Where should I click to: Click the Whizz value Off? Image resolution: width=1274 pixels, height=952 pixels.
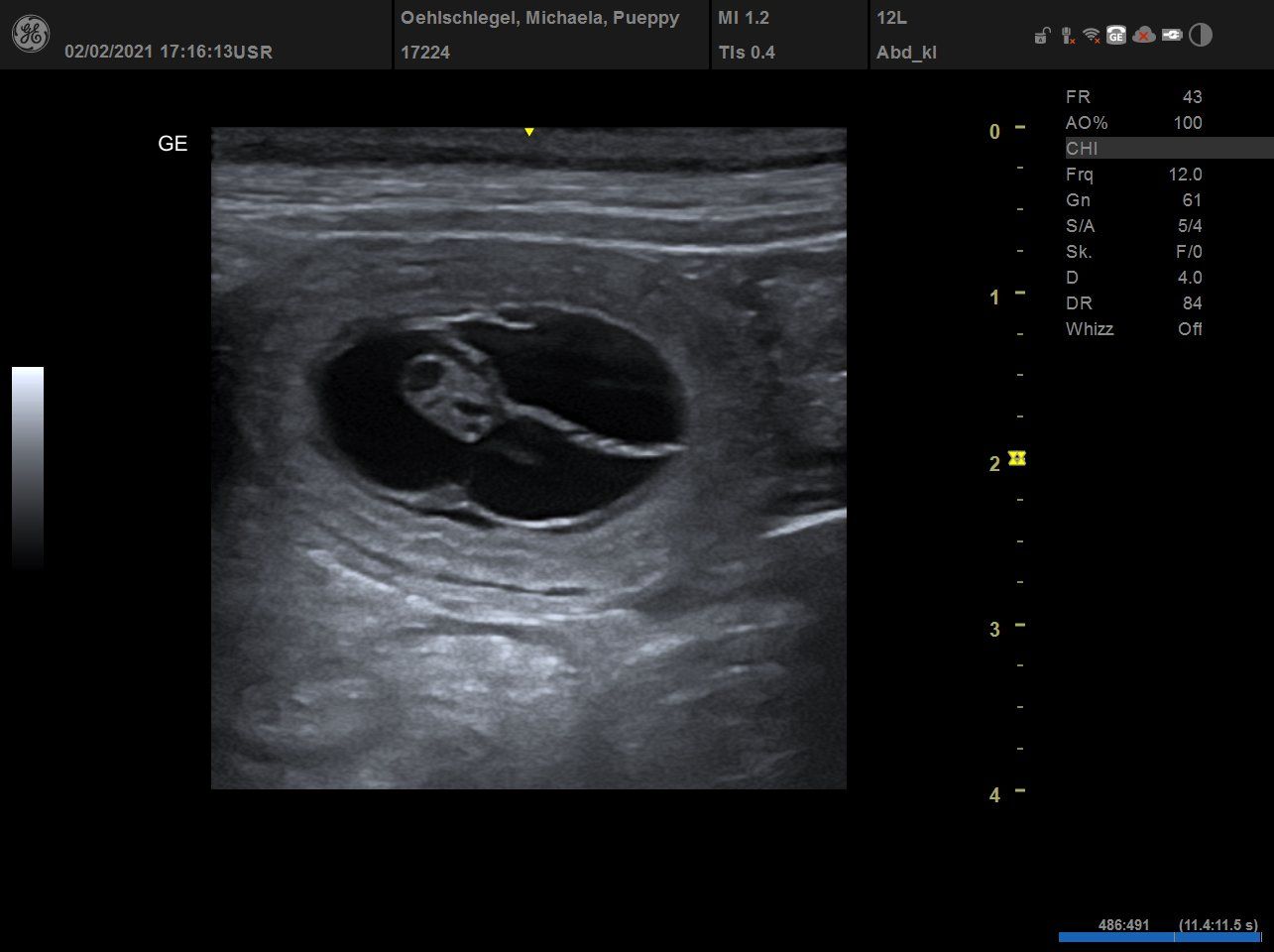tap(1191, 329)
